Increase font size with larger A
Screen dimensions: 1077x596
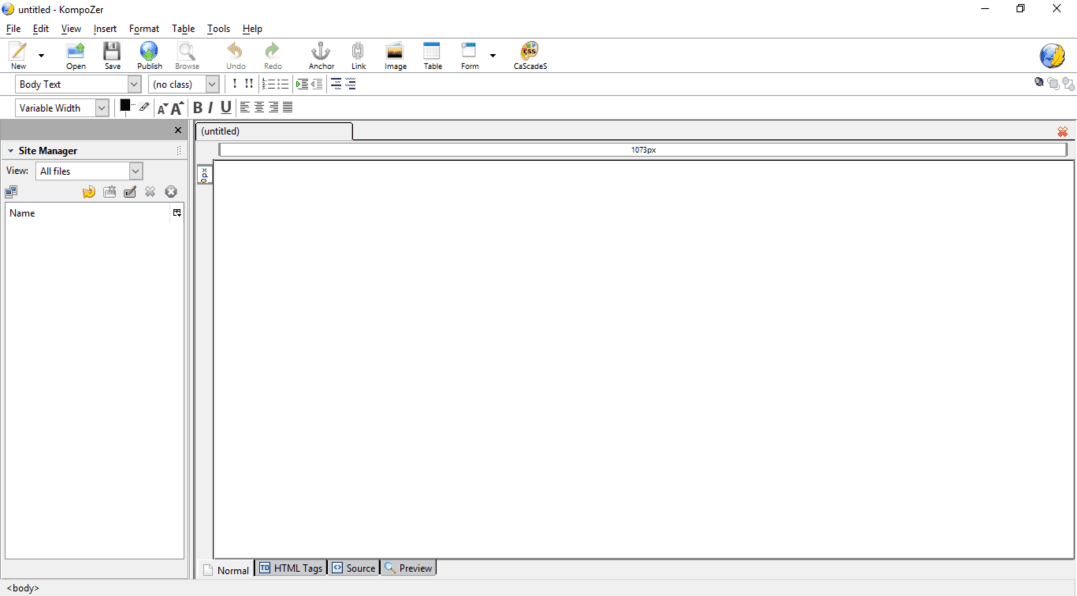click(177, 108)
